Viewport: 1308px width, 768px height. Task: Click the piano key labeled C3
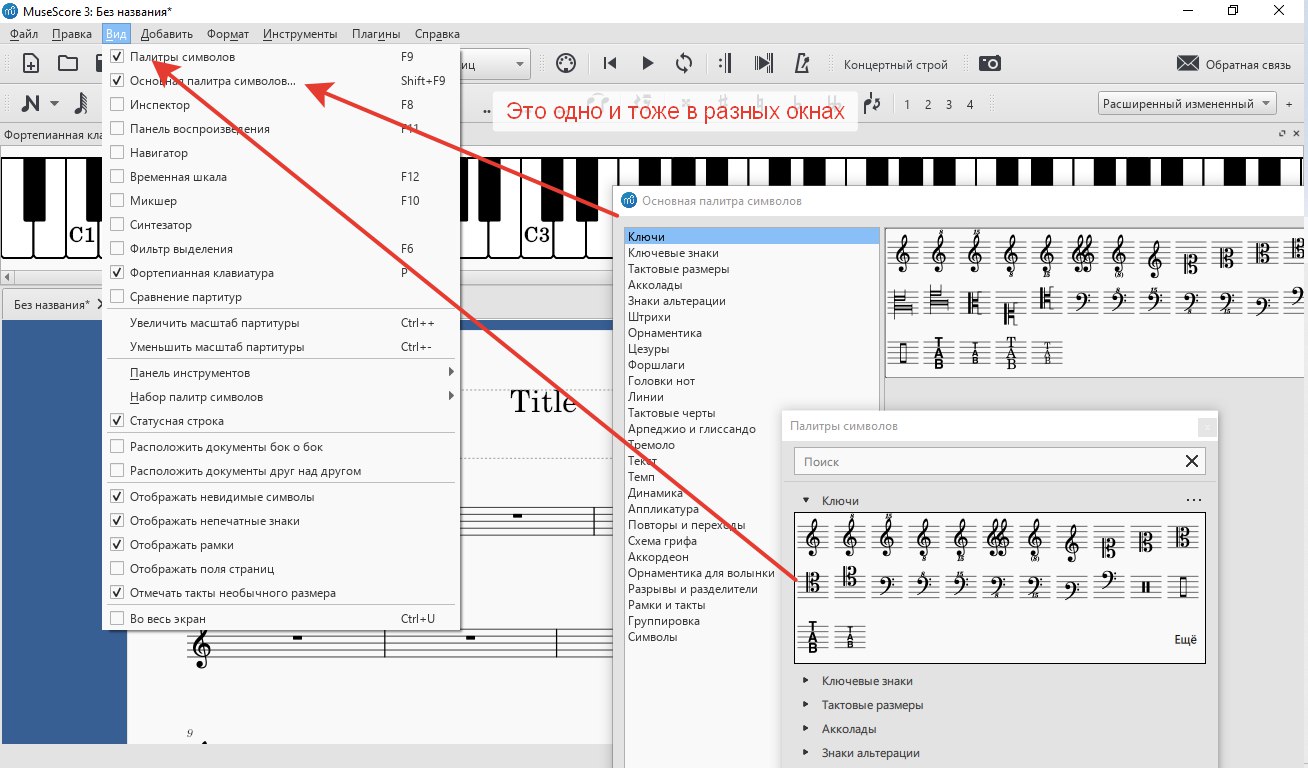[x=539, y=235]
